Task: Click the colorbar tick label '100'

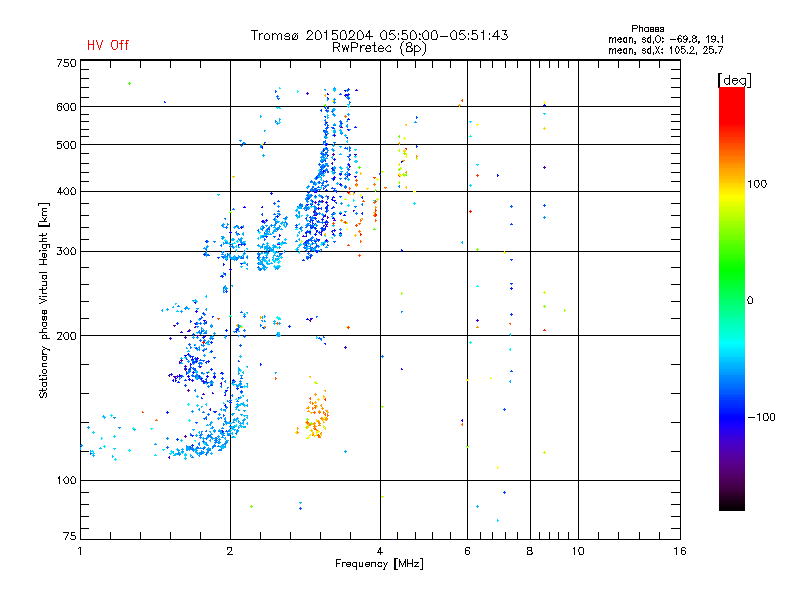Action: point(757,184)
